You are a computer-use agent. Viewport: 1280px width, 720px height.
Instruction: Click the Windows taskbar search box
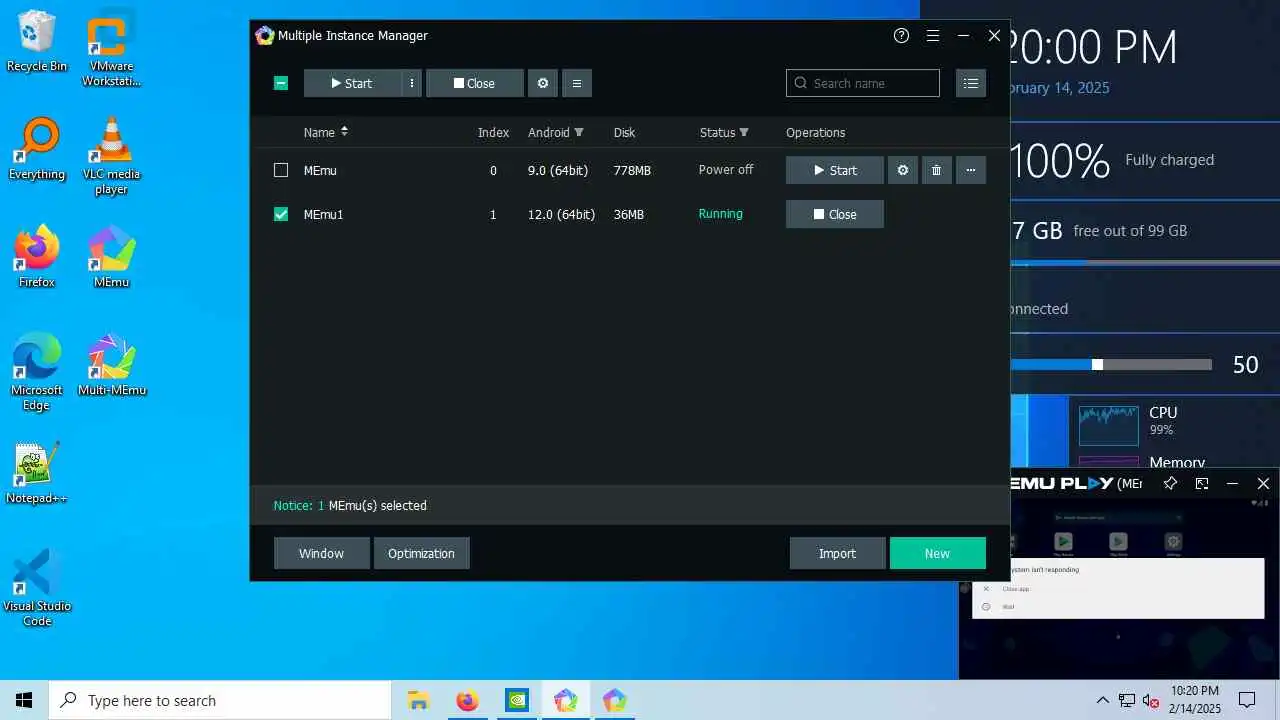(x=220, y=700)
